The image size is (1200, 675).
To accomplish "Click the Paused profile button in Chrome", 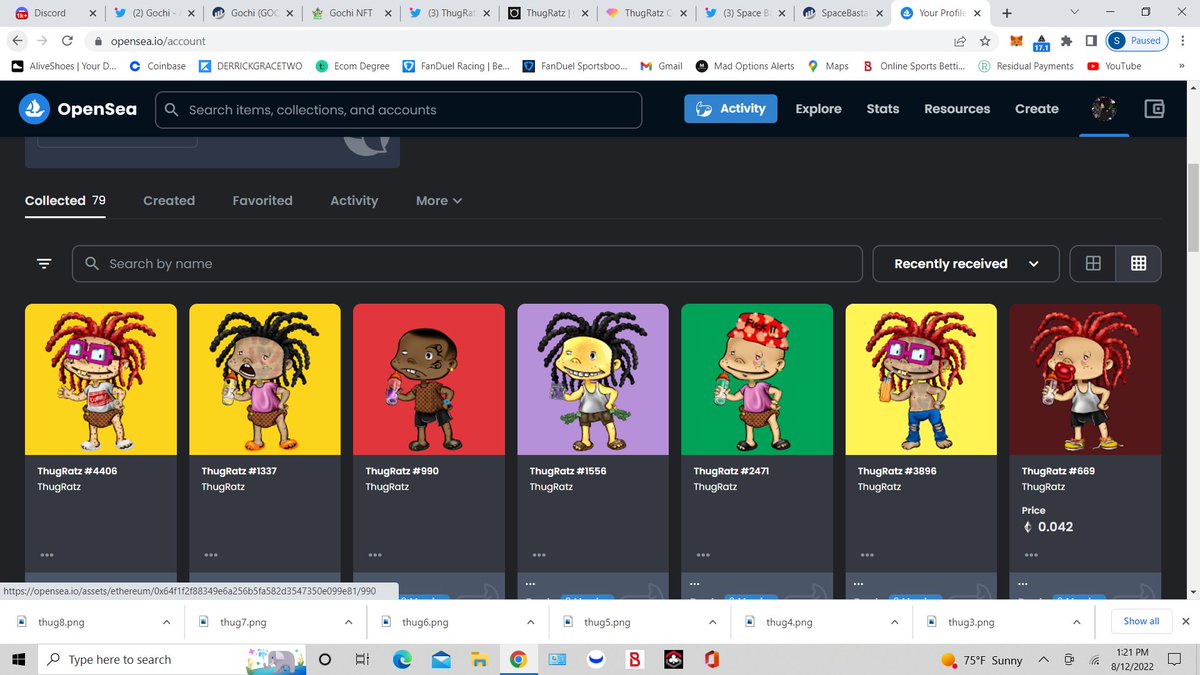I will click(1136, 41).
